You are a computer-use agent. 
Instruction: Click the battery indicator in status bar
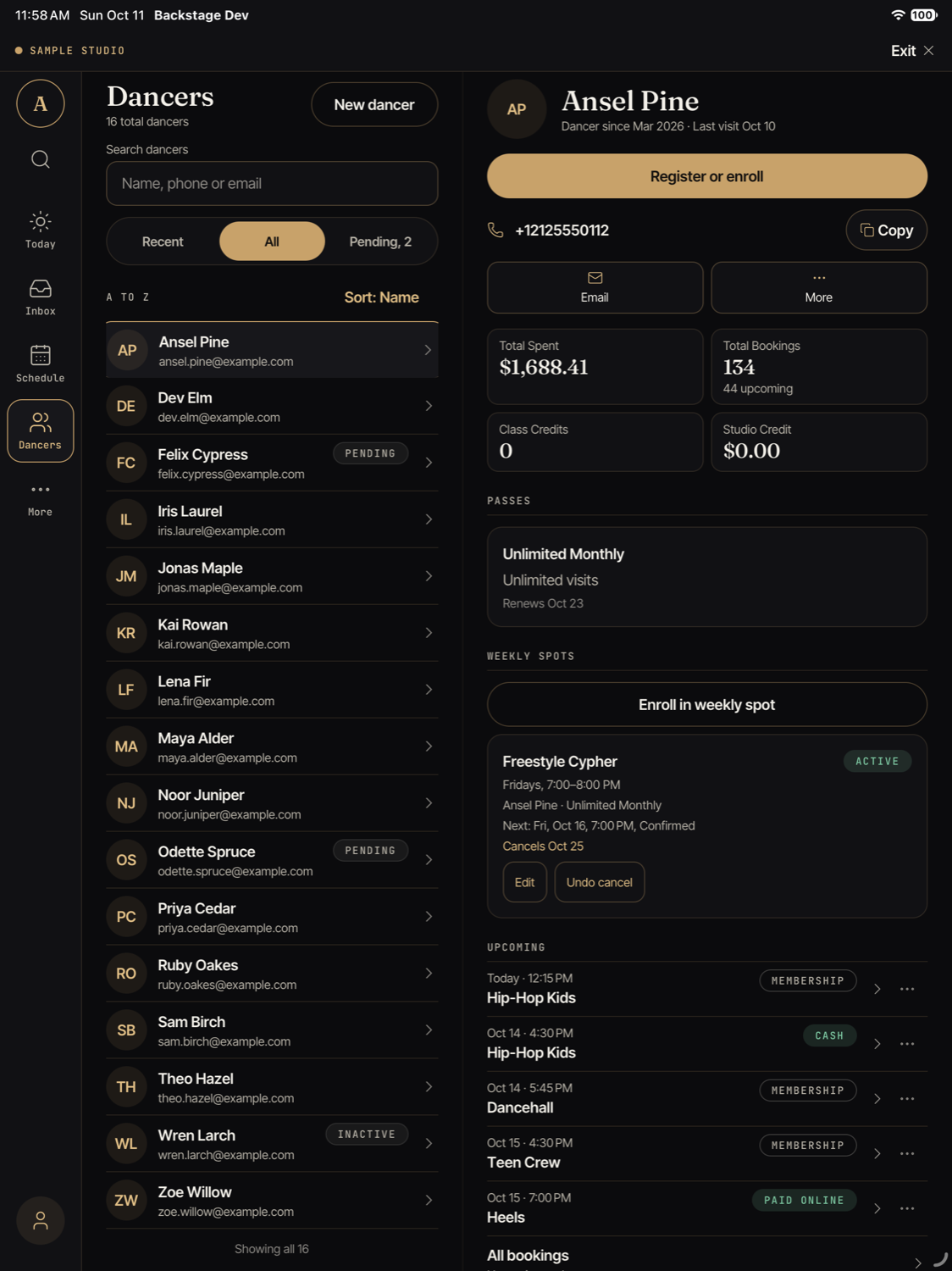tap(923, 15)
